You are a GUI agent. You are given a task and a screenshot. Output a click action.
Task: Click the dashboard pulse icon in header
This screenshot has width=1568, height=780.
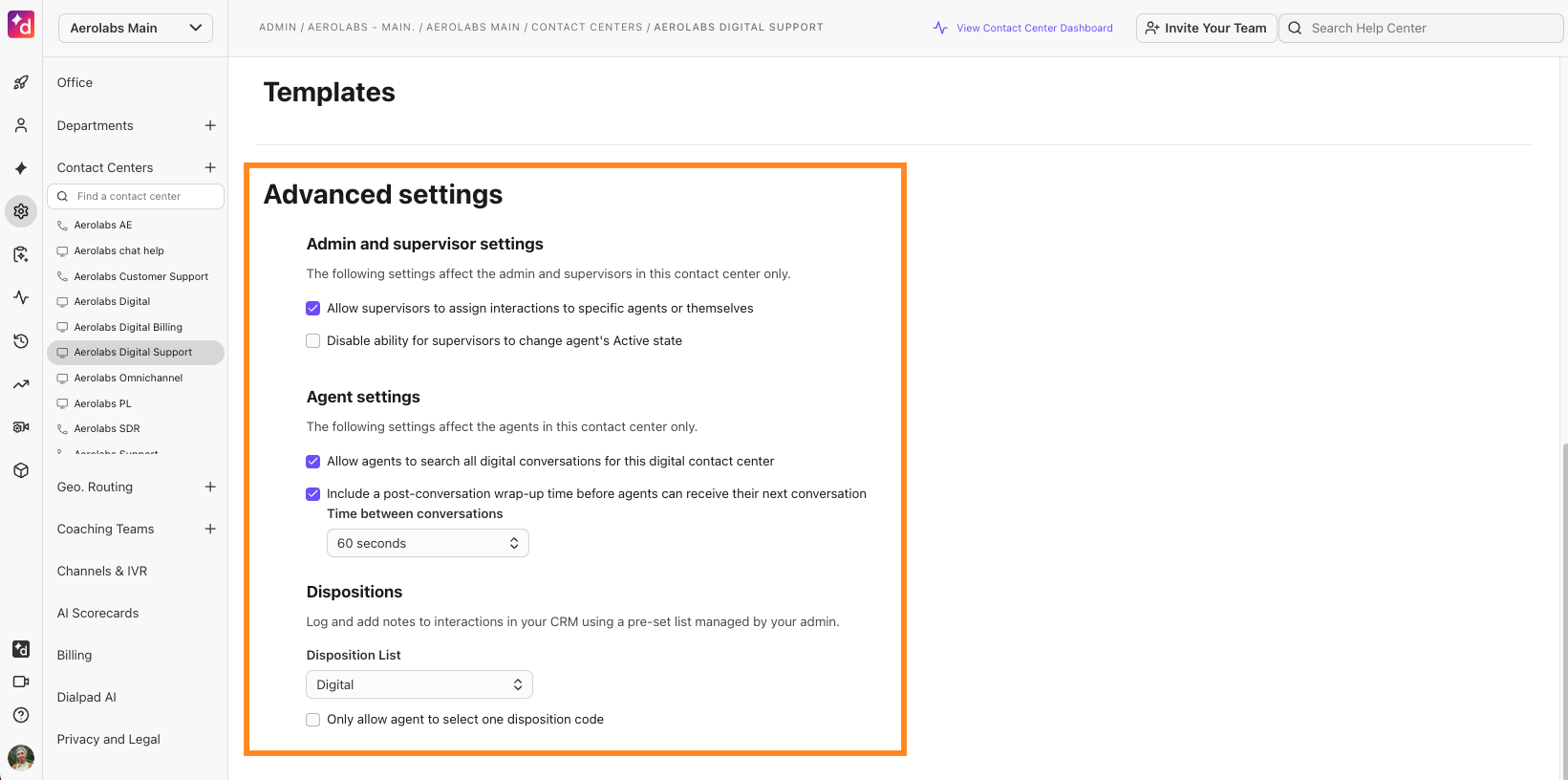pyautogui.click(x=940, y=28)
